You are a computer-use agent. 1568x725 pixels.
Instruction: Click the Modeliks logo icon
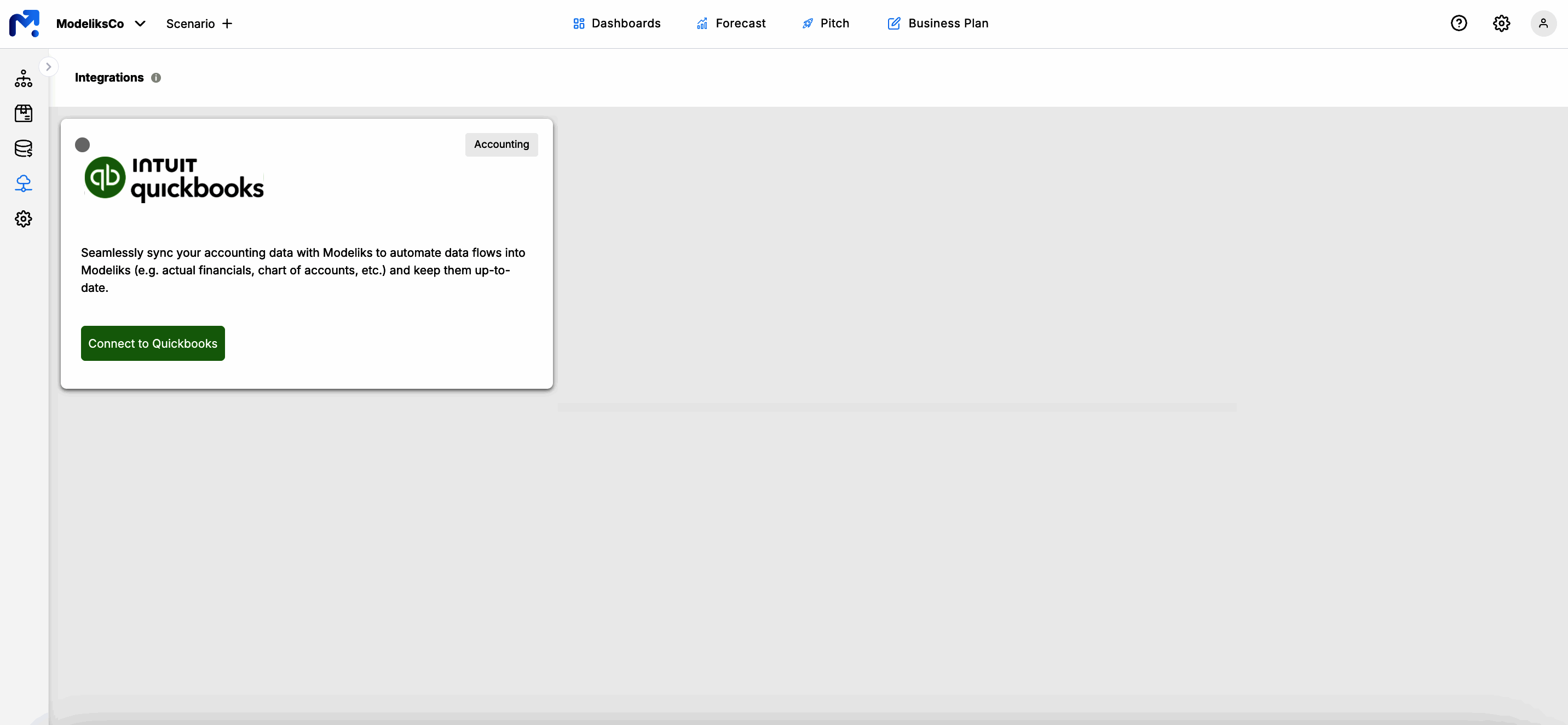(x=24, y=23)
